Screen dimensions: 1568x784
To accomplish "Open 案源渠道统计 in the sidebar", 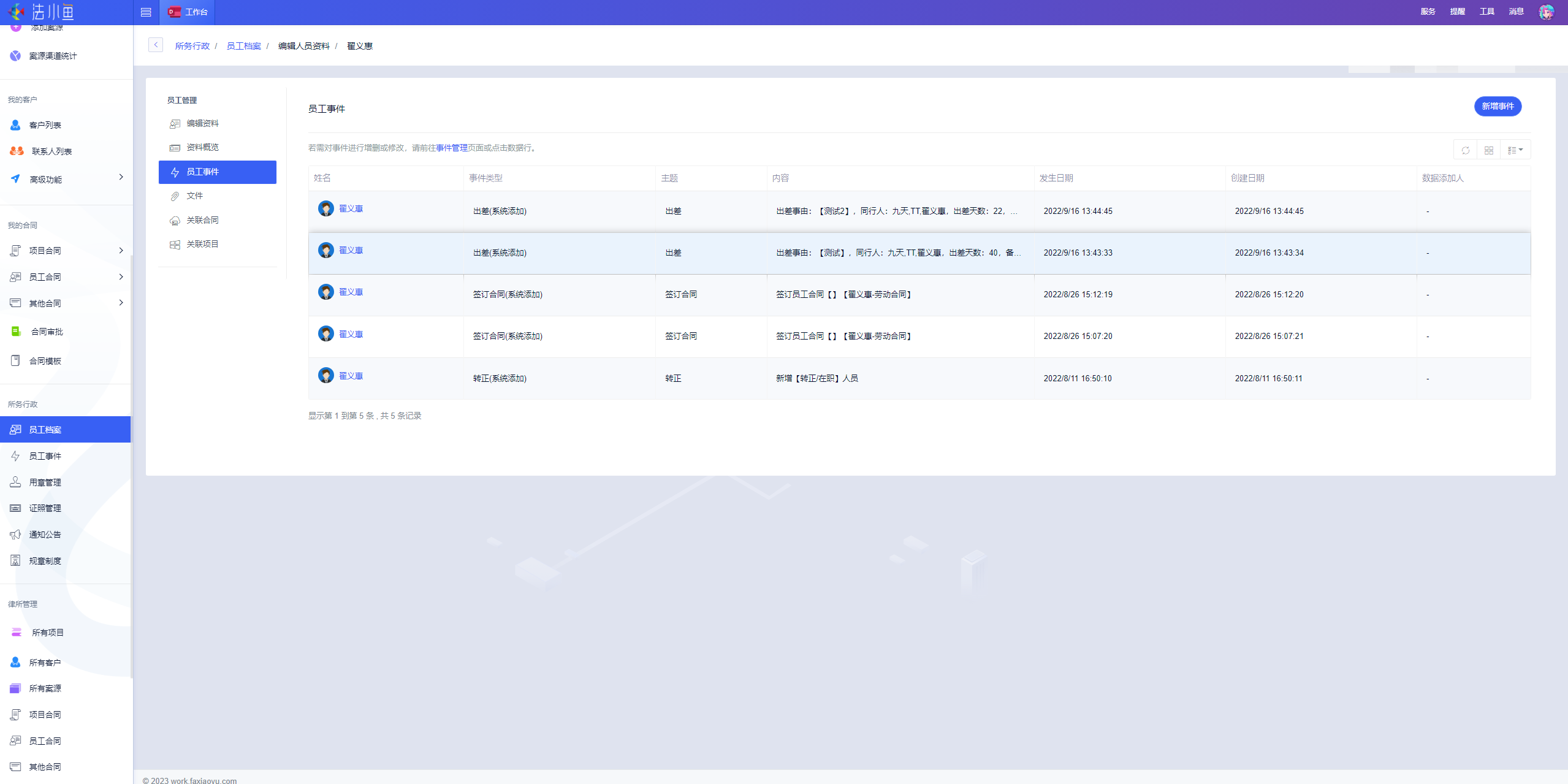I will click(53, 56).
